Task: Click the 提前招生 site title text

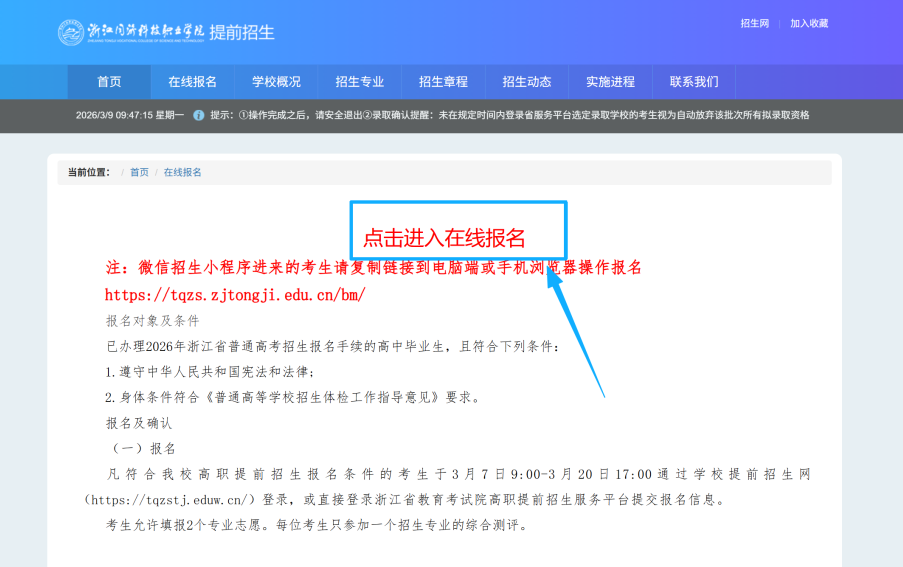Action: pyautogui.click(x=242, y=32)
